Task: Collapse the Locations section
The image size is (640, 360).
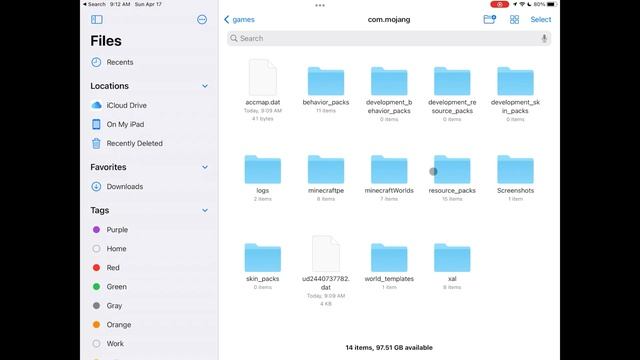Action: pyautogui.click(x=205, y=86)
